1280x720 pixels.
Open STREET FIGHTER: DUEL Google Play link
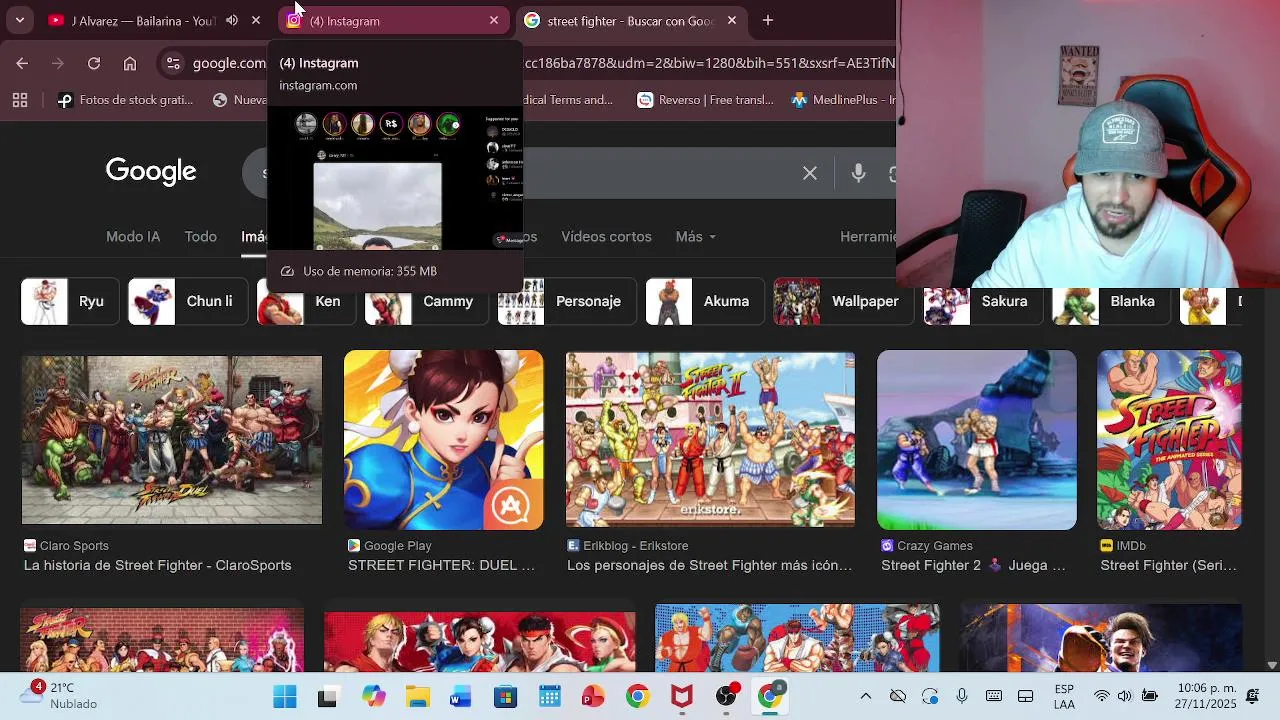pyautogui.click(x=441, y=565)
